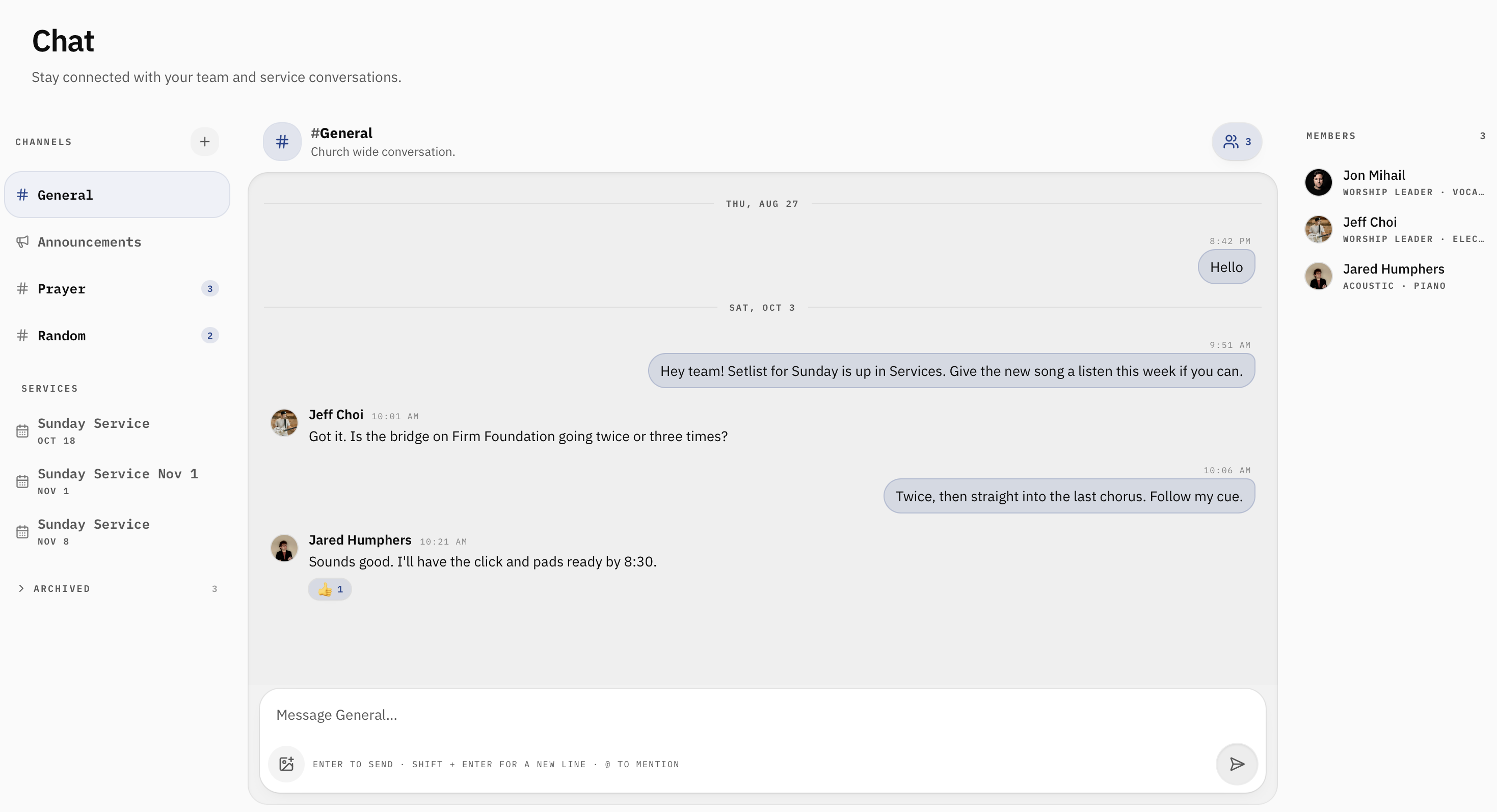Attach an image using the picture icon
Image resolution: width=1497 pixels, height=812 pixels.
pos(286,764)
